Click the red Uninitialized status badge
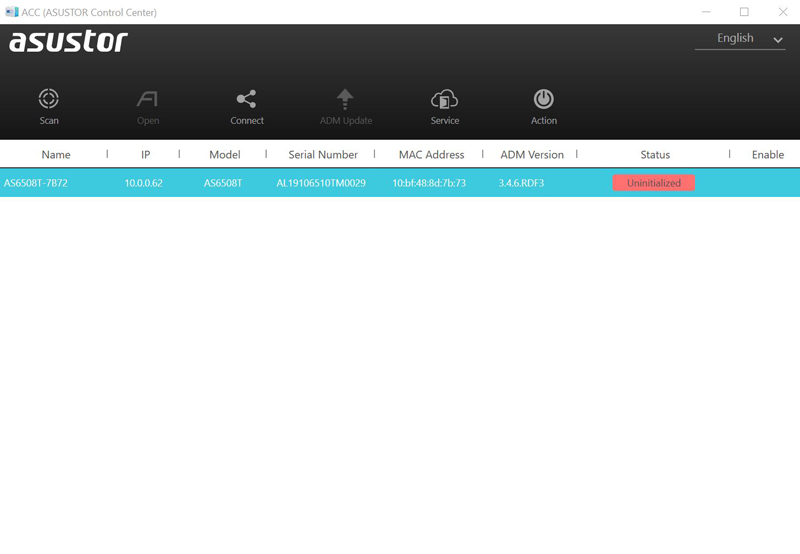Image resolution: width=800 pixels, height=554 pixels. point(654,183)
